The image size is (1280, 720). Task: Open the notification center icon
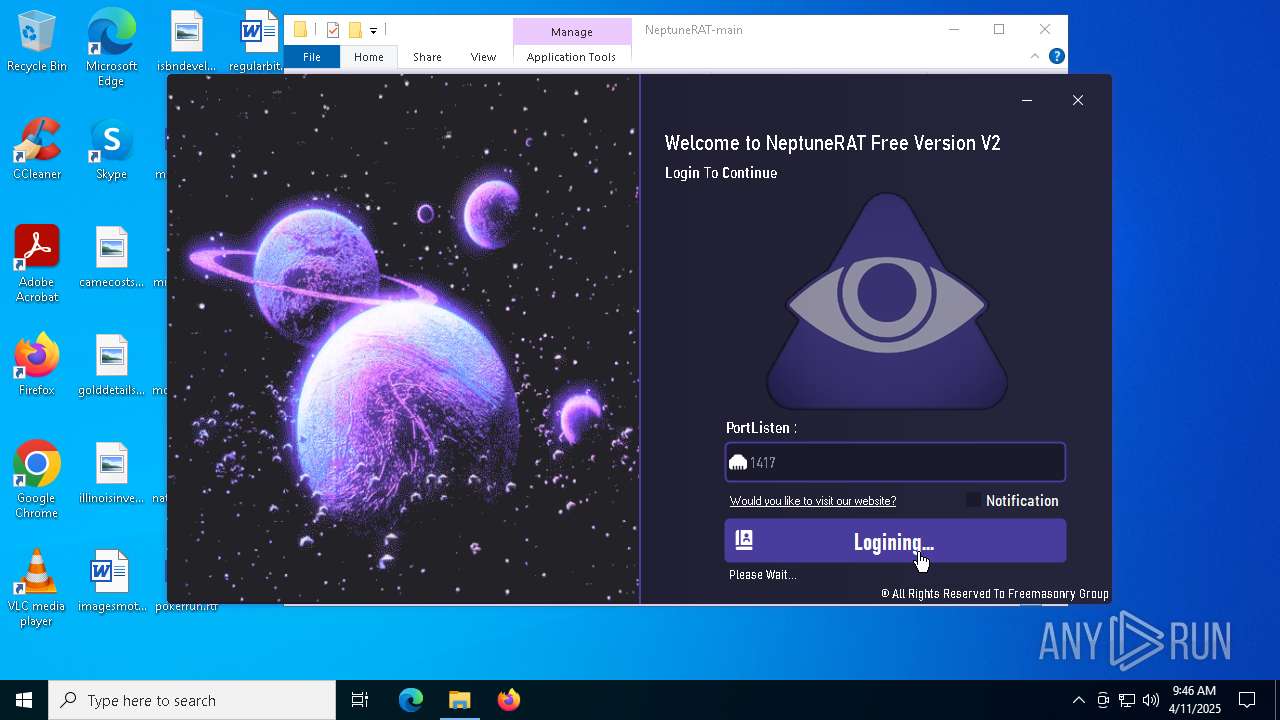click(1247, 700)
